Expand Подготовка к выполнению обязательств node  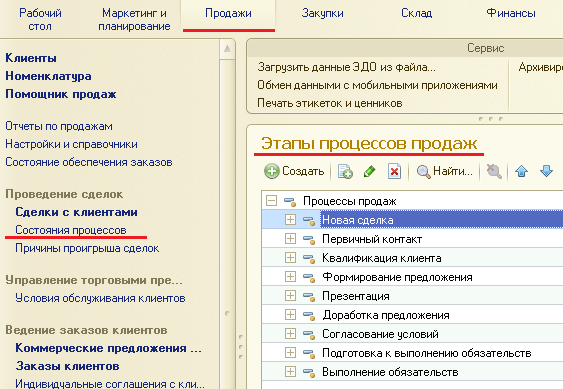tap(290, 353)
